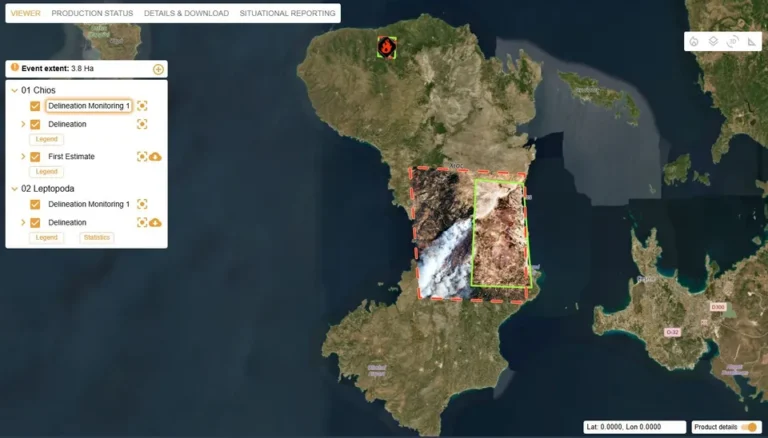
Task: Open the Details & Download tab
Action: point(186,13)
